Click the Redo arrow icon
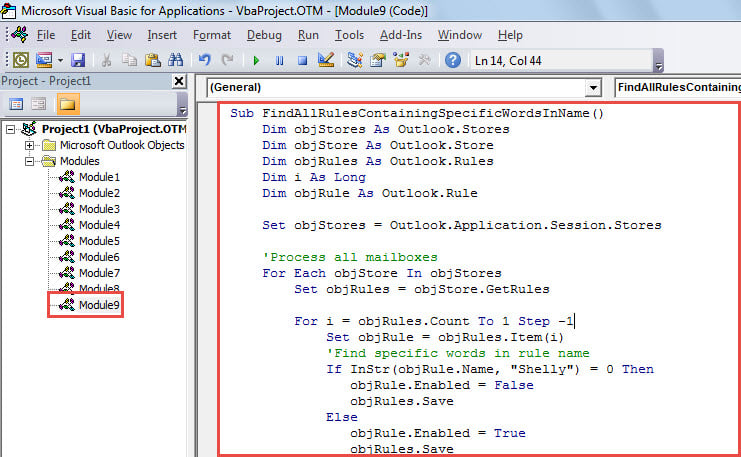Image resolution: width=741 pixels, height=457 pixels. [x=228, y=60]
